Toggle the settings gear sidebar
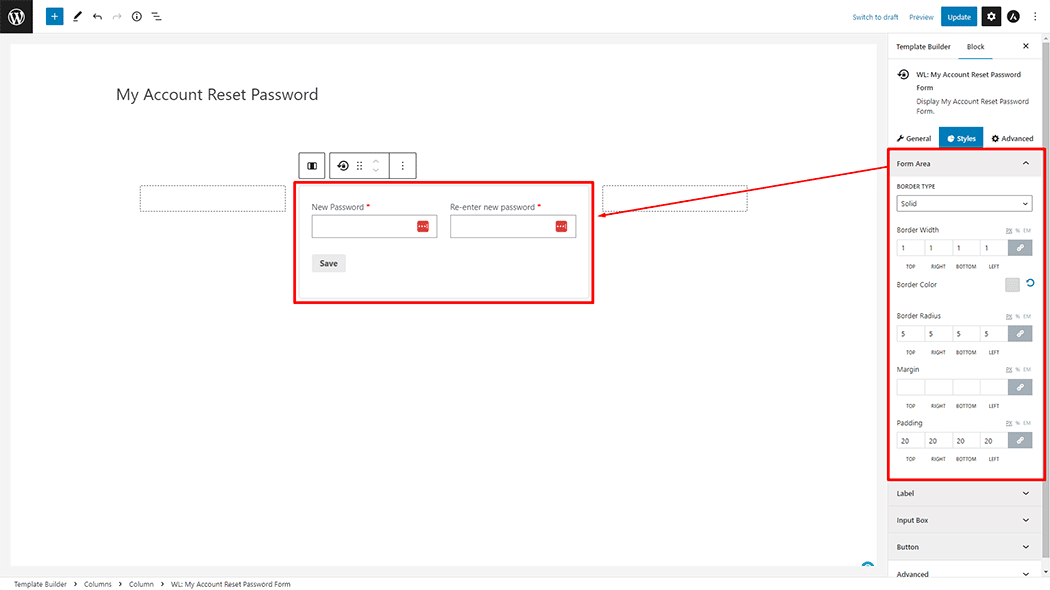 [x=991, y=17]
